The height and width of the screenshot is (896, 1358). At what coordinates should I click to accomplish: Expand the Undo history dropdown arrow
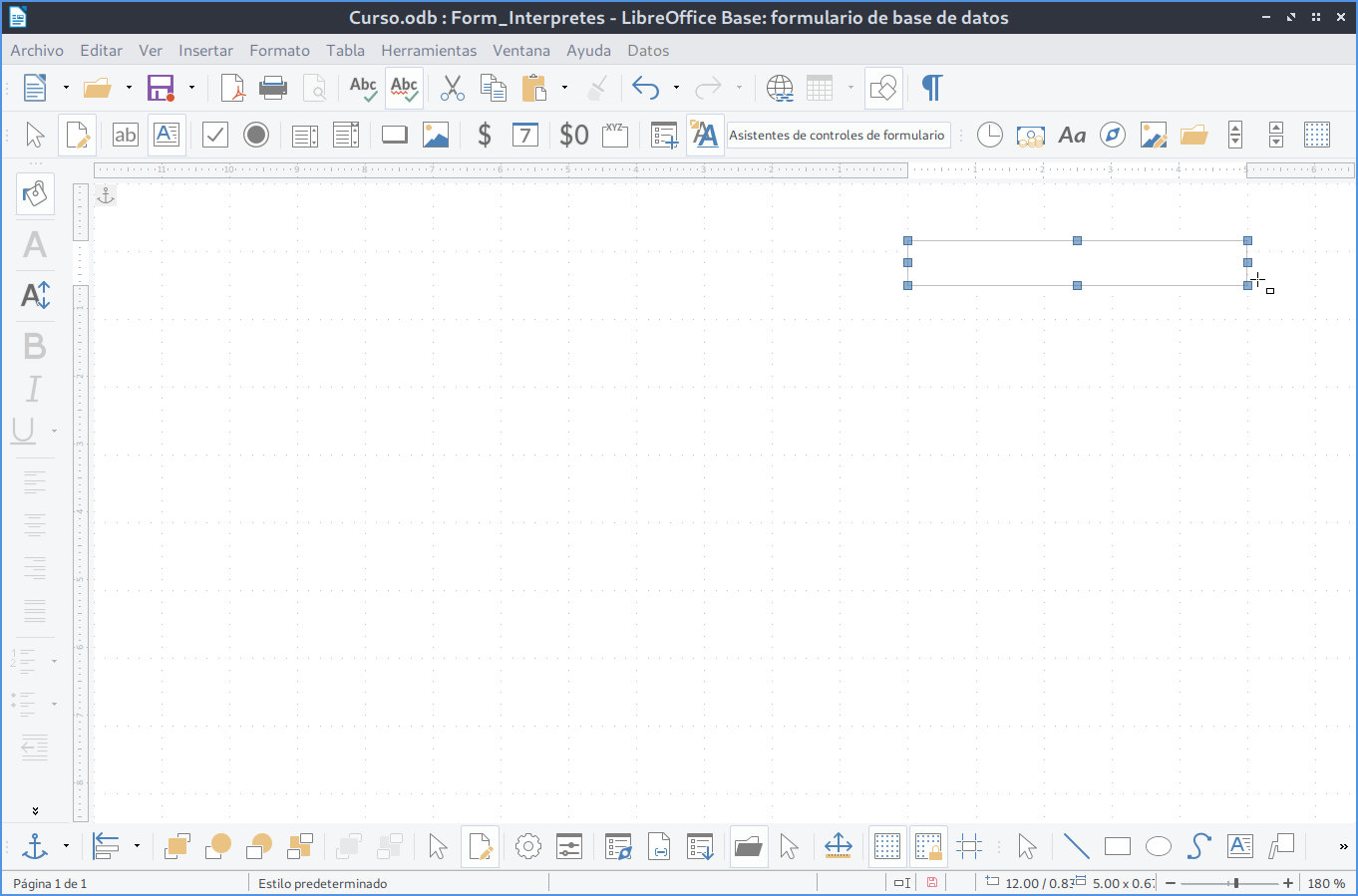676,89
